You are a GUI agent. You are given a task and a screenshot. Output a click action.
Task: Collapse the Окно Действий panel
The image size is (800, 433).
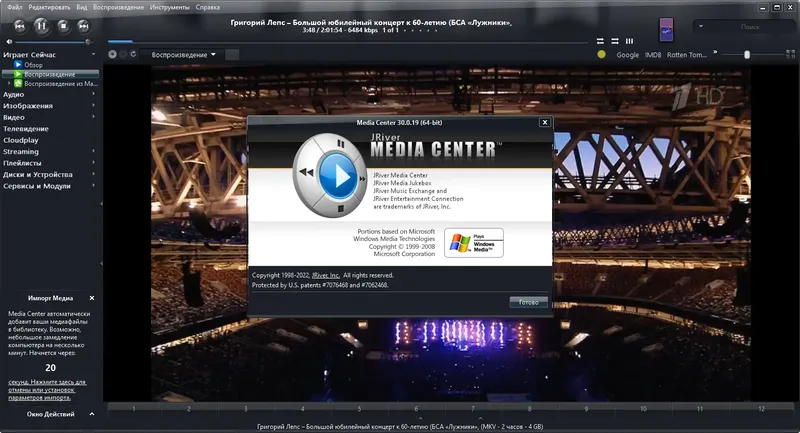(92, 414)
